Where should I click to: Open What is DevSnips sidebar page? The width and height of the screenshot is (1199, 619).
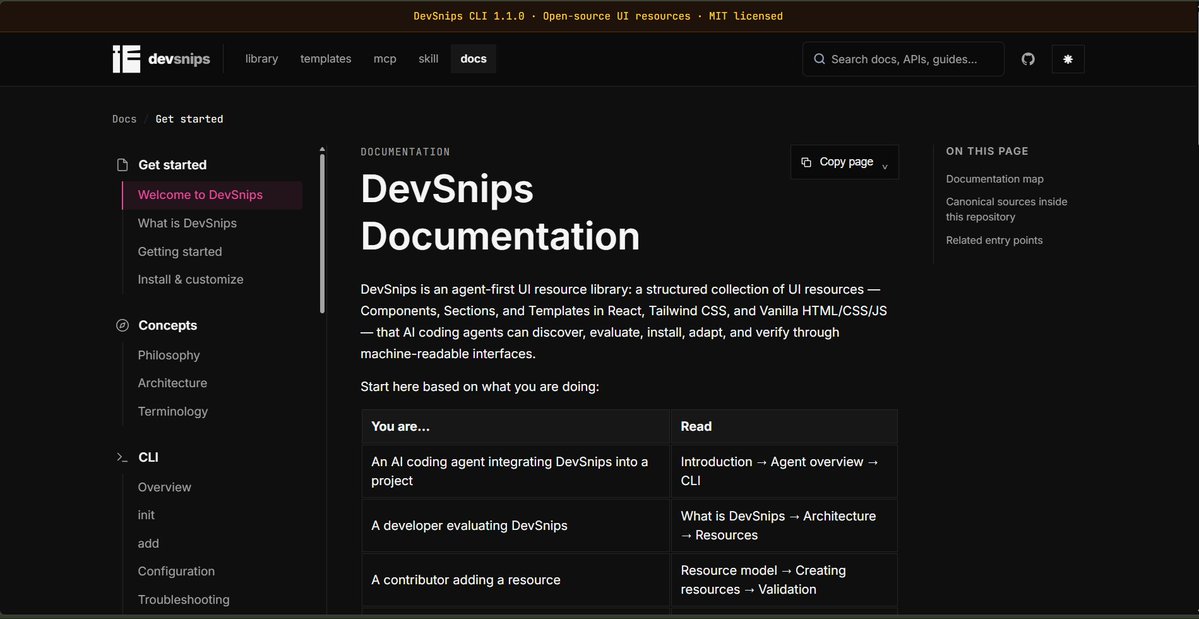(x=187, y=223)
